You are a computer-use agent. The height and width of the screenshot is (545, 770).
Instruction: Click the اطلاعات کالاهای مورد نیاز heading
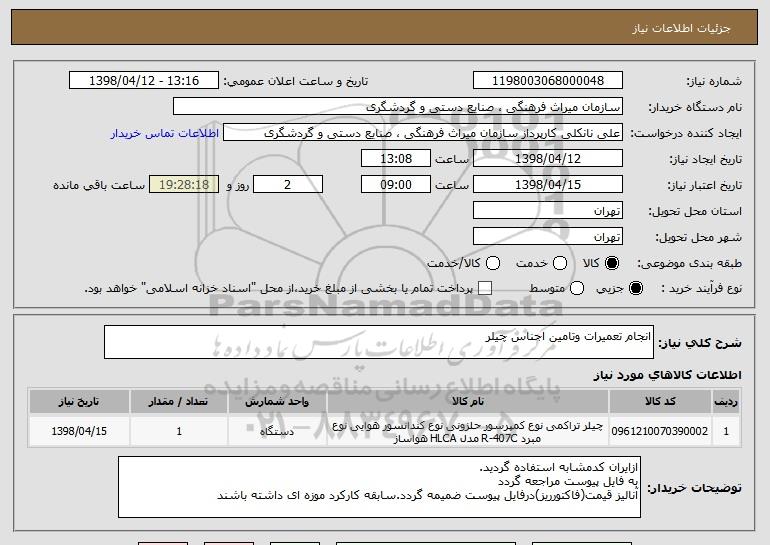point(668,375)
